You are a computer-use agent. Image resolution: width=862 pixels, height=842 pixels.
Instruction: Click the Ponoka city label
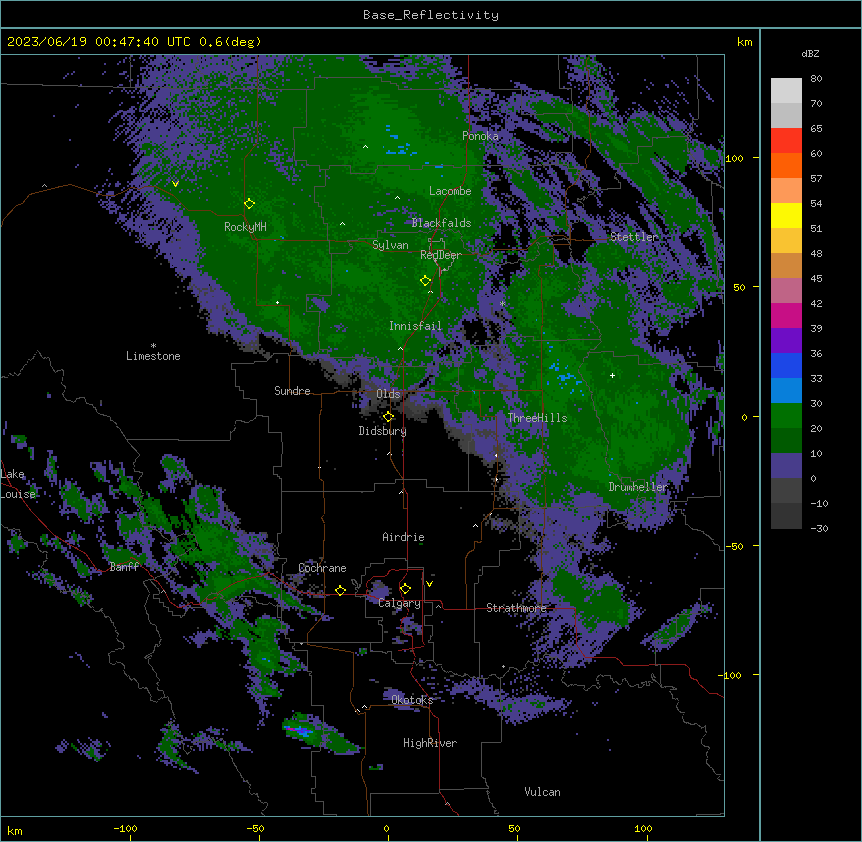click(480, 136)
